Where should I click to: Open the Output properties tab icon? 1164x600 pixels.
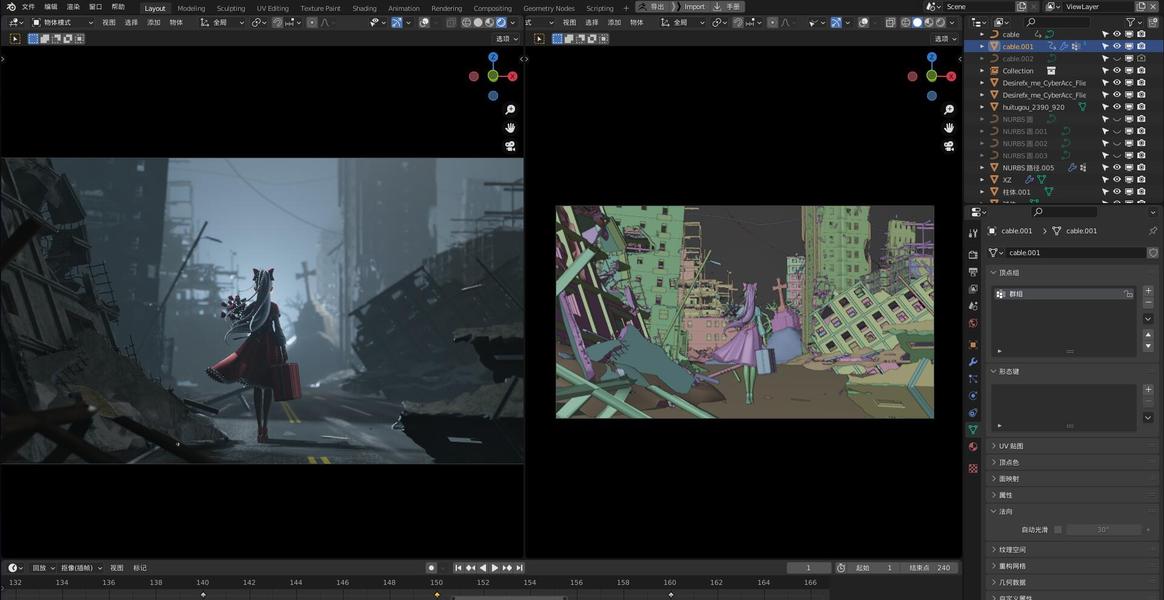tap(973, 272)
